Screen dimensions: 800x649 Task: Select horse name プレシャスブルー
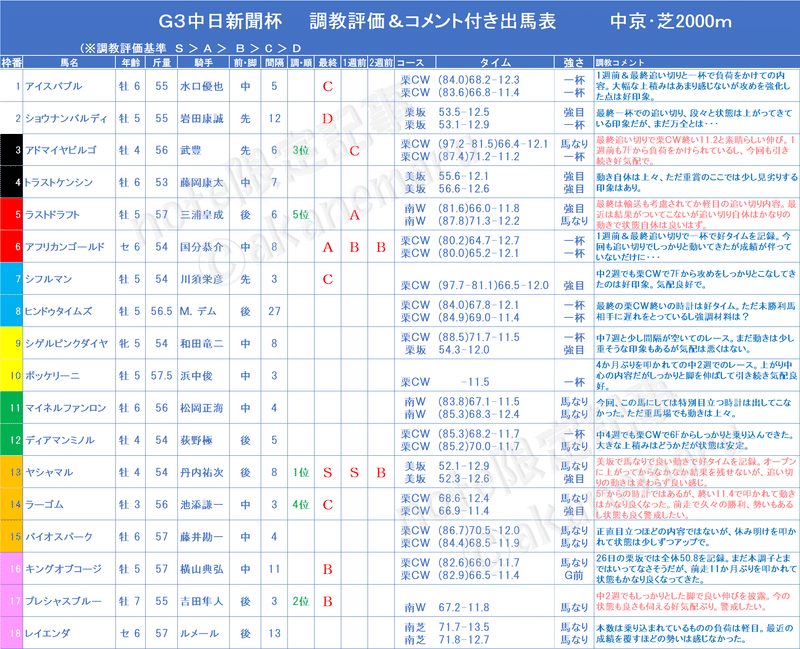coord(63,601)
